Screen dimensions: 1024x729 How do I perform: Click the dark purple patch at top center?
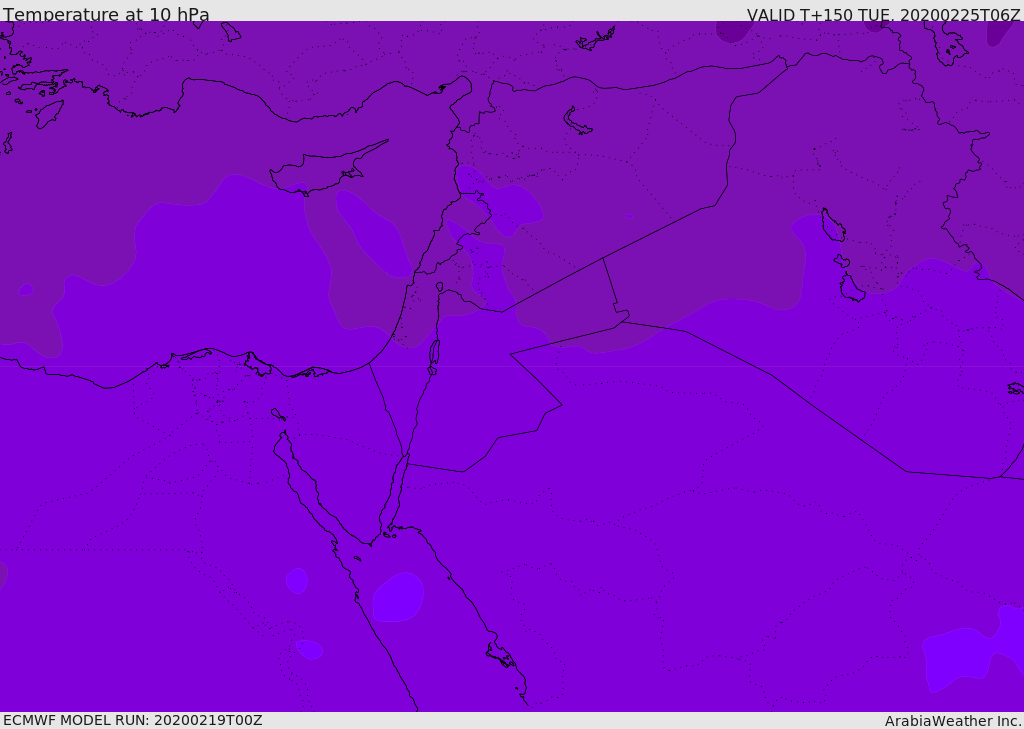(x=732, y=30)
